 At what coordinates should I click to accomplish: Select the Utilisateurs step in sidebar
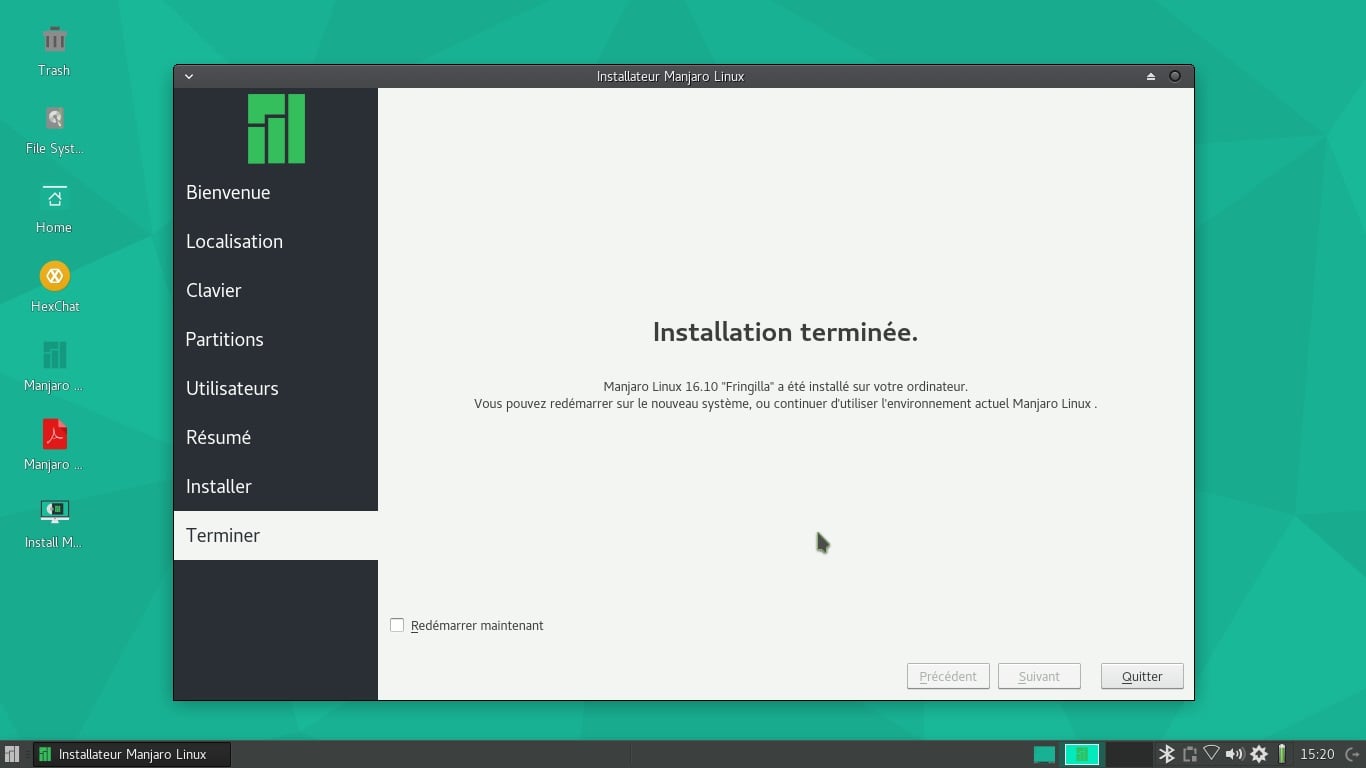[276, 388]
